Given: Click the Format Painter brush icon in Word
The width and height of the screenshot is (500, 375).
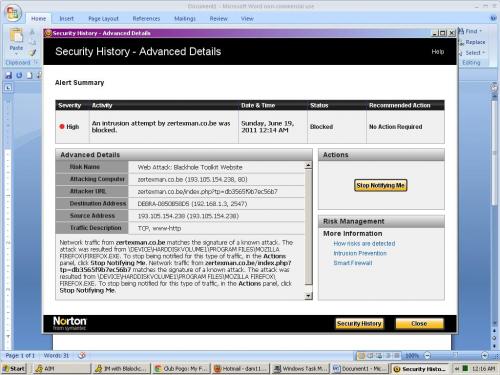Looking at the screenshot, I should pos(32,53).
